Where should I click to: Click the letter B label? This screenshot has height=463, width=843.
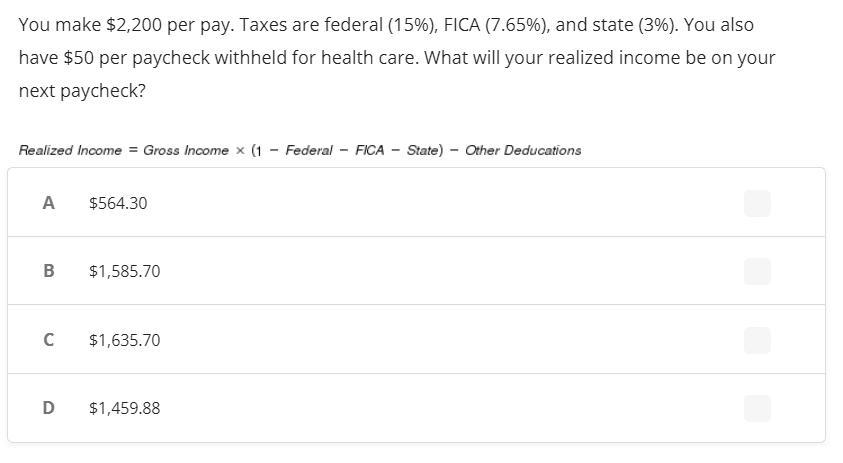coord(48,271)
